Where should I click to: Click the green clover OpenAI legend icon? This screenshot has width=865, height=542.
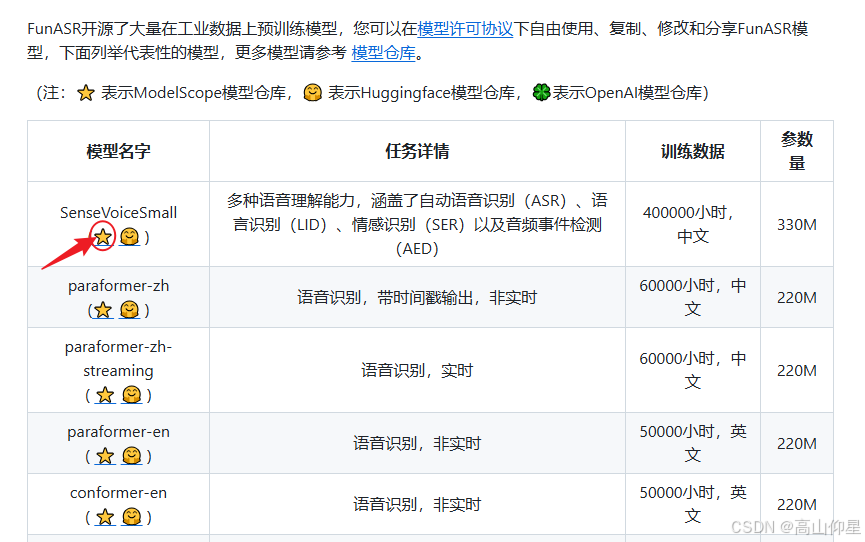(x=541, y=92)
